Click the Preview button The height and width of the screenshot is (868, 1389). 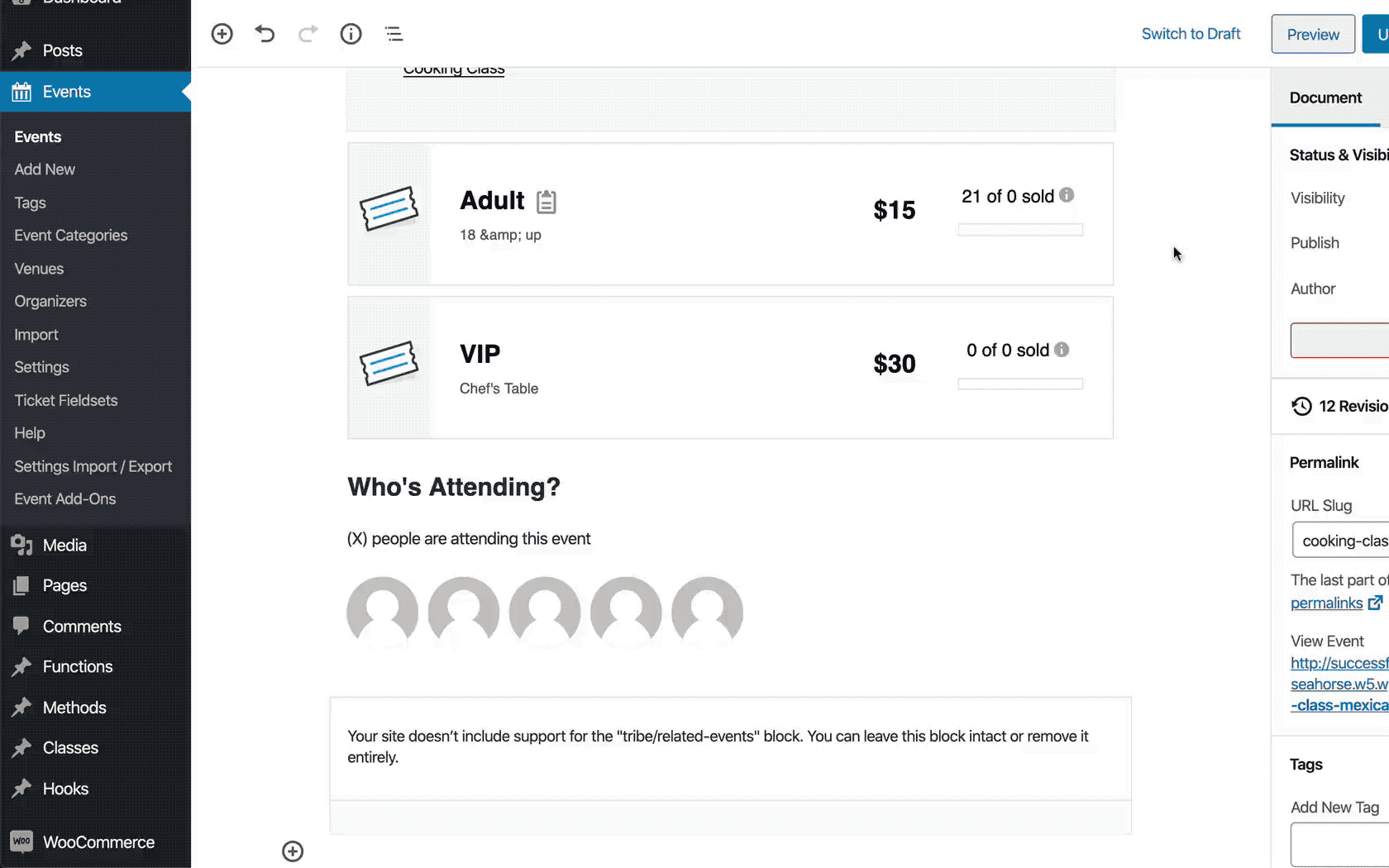(1312, 34)
